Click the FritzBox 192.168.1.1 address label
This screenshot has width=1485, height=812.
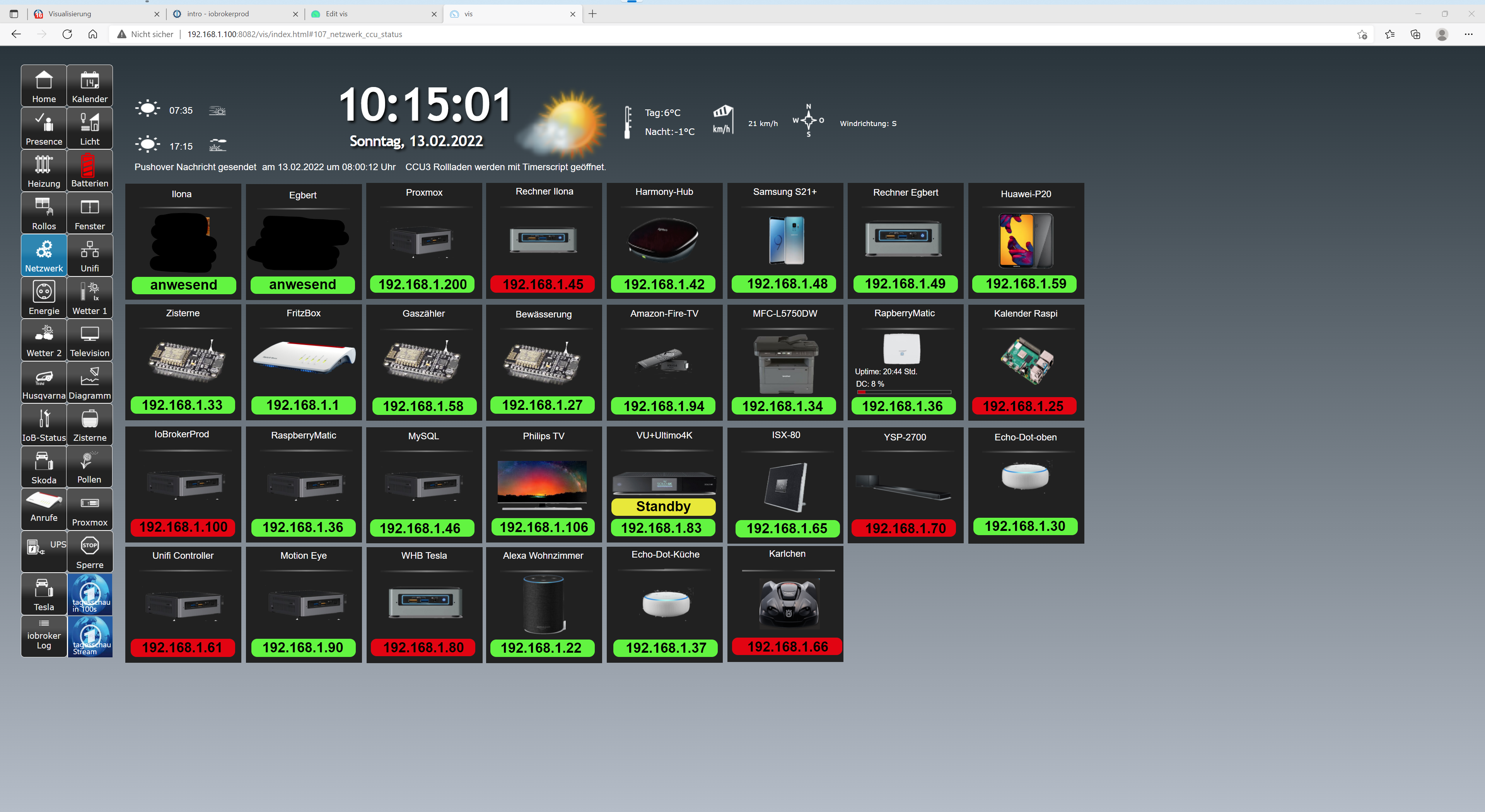(303, 405)
